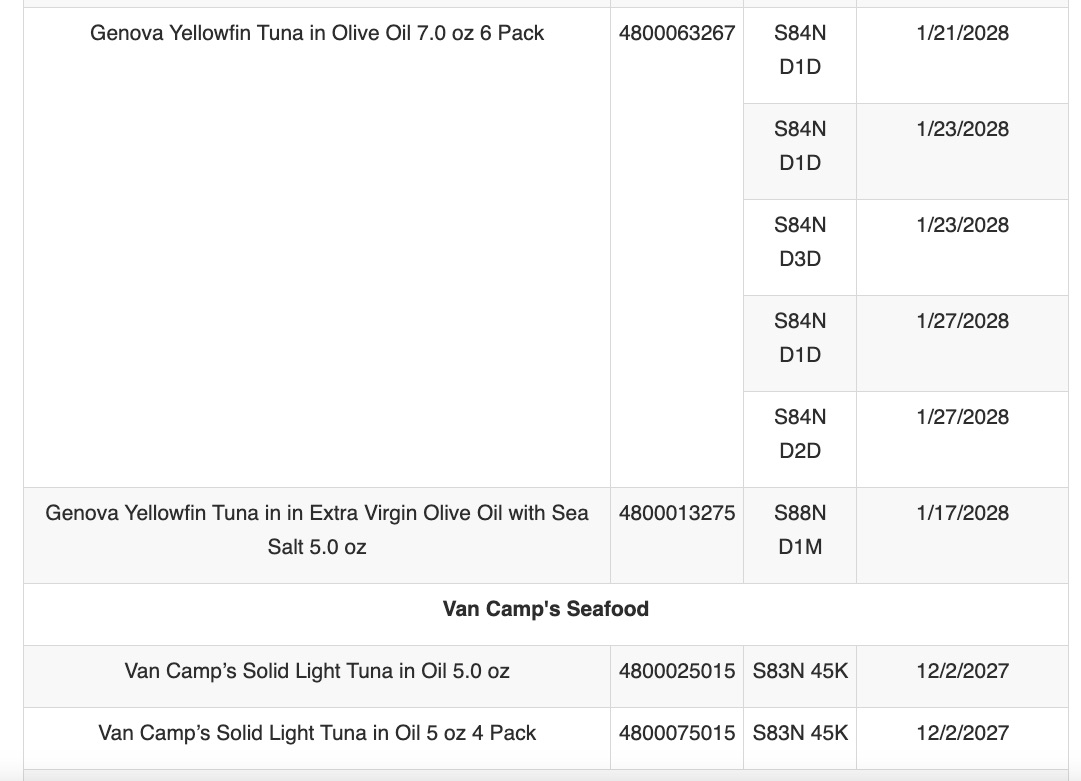The width and height of the screenshot is (1081, 781).
Task: Click the 1/17/2028 date cell
Action: click(x=962, y=513)
